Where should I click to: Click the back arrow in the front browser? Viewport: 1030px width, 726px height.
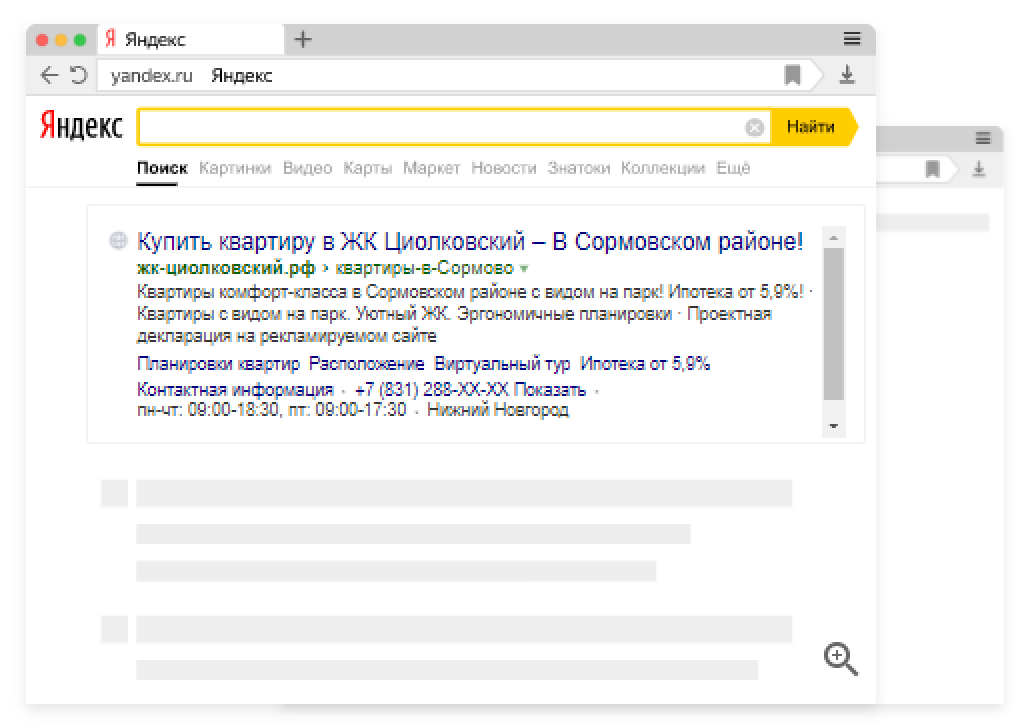[x=49, y=75]
